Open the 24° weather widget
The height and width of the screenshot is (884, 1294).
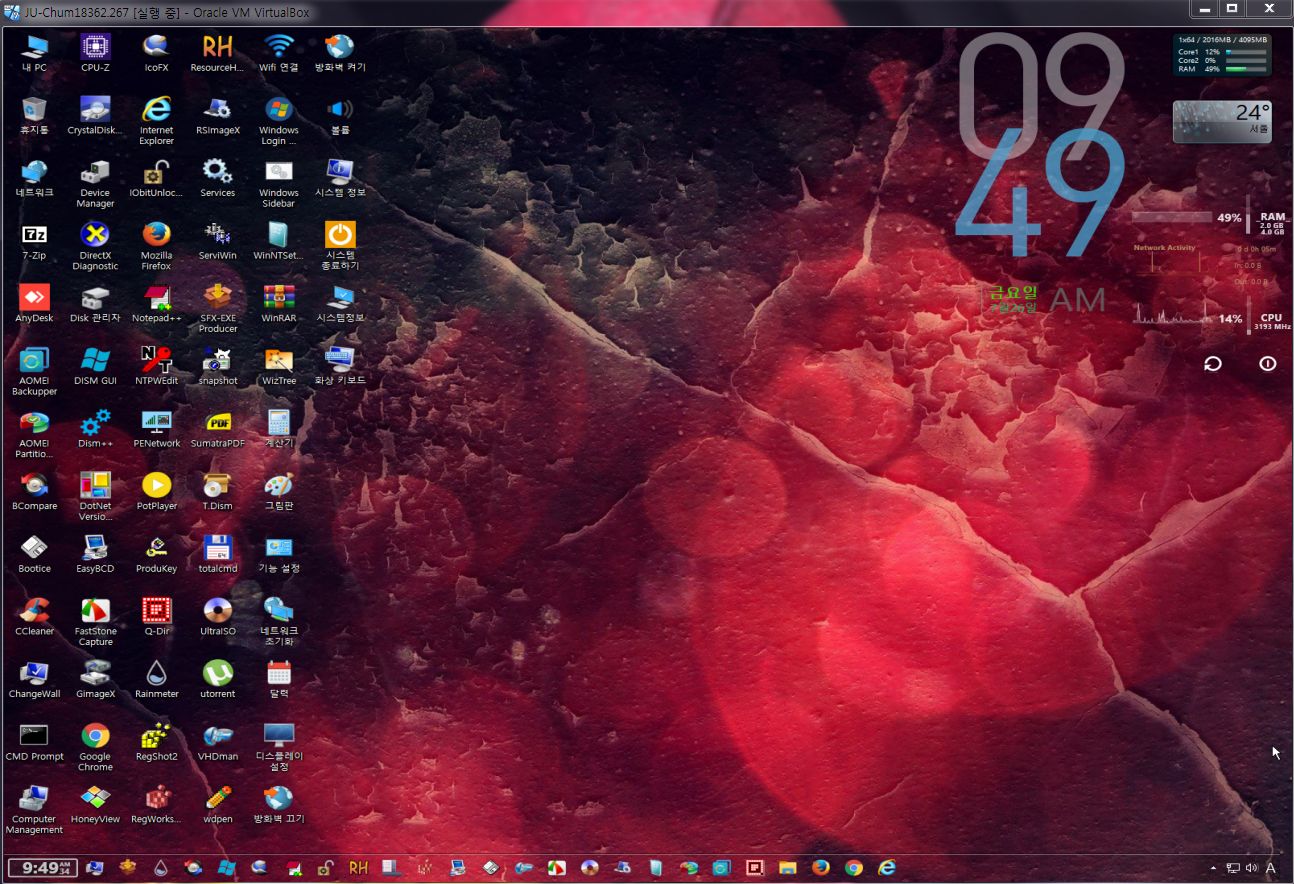(x=1222, y=121)
